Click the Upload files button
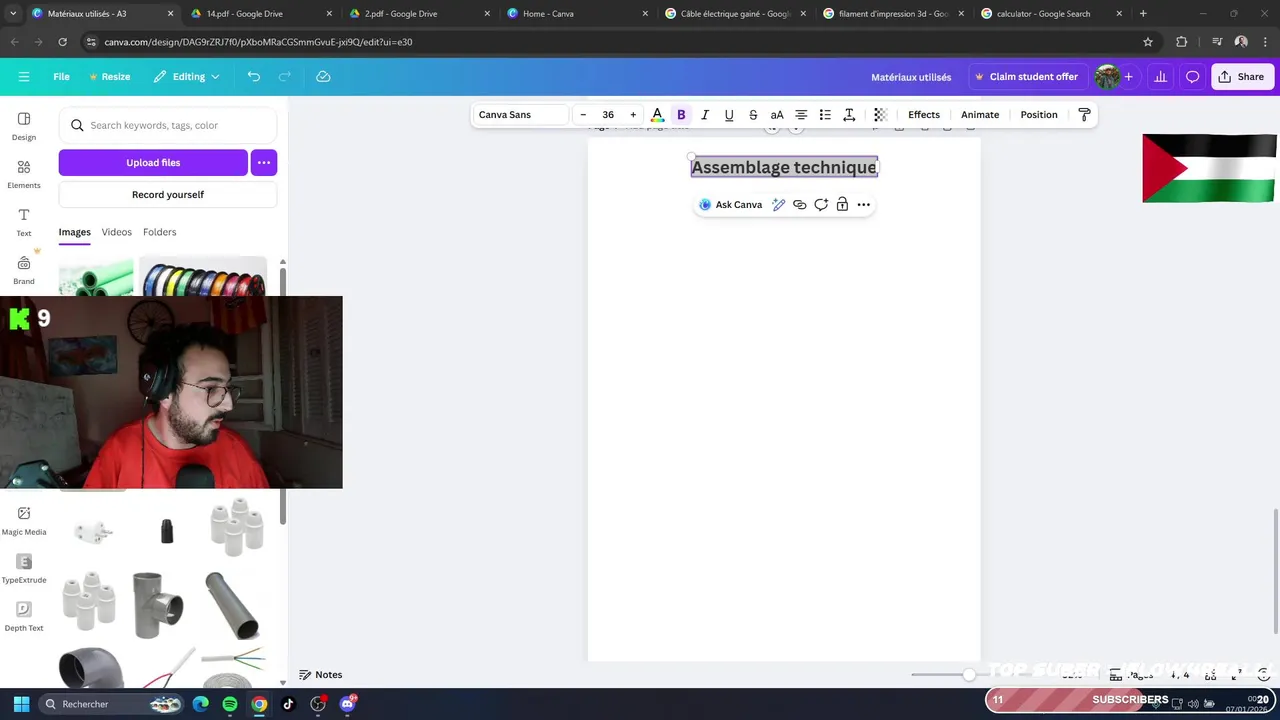1280x720 pixels. (x=153, y=163)
